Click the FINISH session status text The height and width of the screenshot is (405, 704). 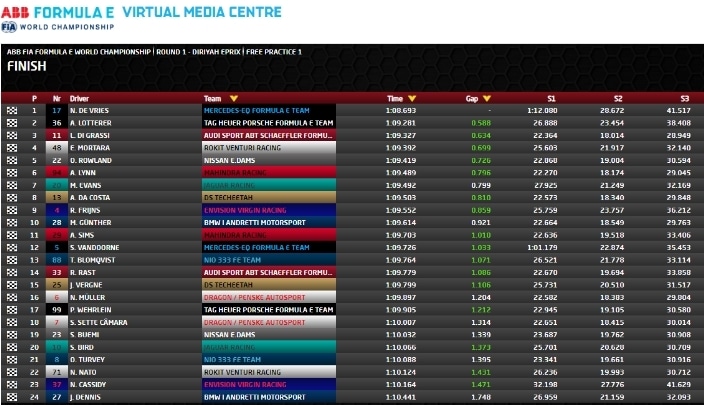click(26, 66)
